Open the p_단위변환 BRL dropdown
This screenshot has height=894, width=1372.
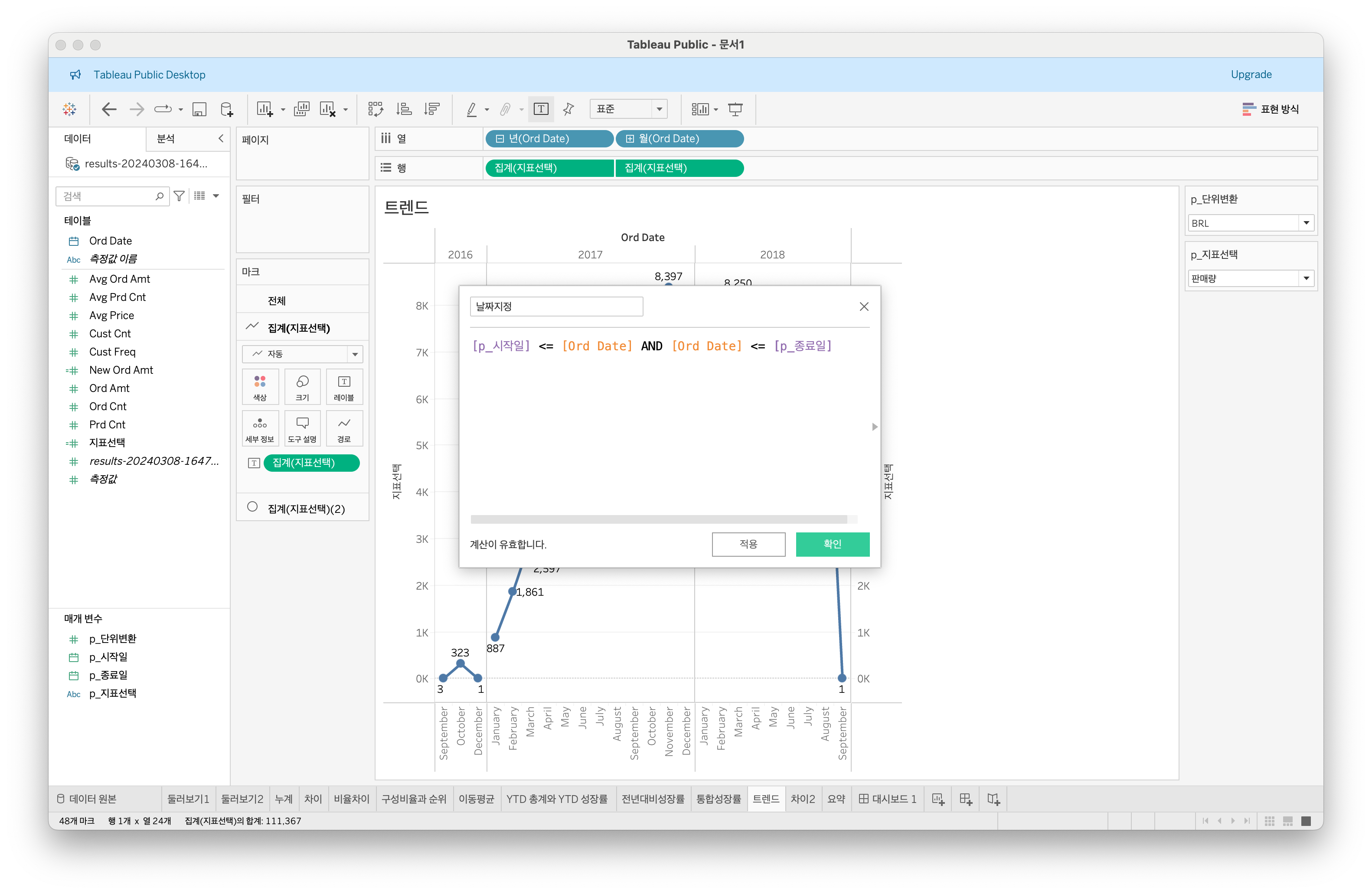[1306, 223]
